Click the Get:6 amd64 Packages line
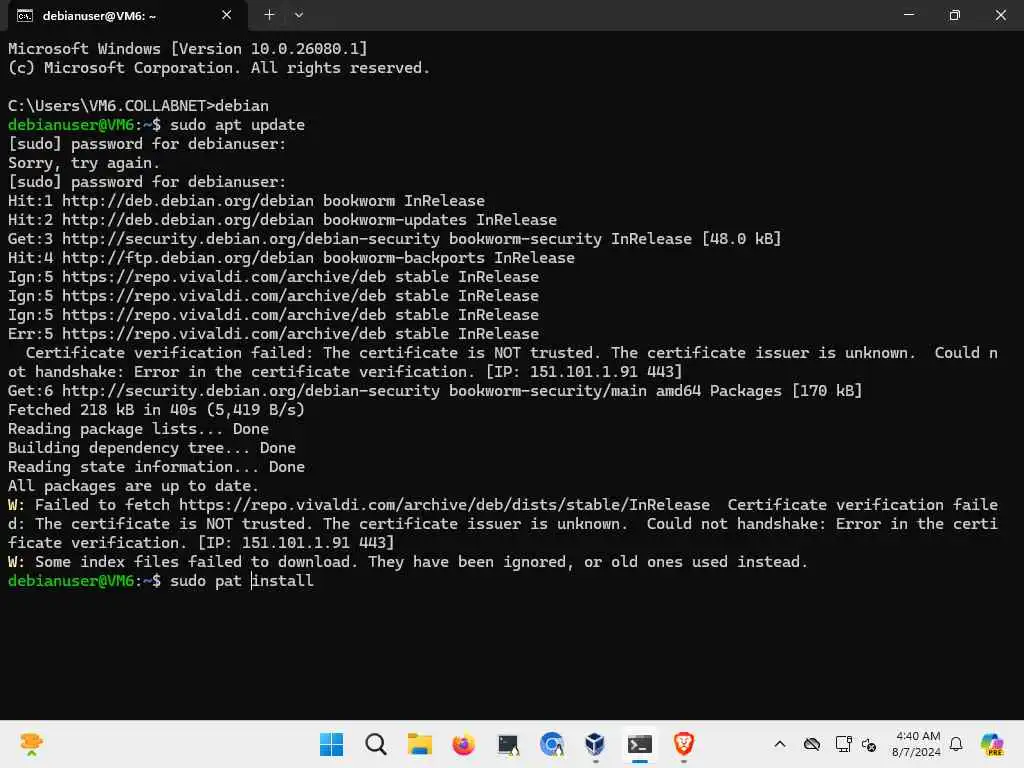 coord(435,391)
